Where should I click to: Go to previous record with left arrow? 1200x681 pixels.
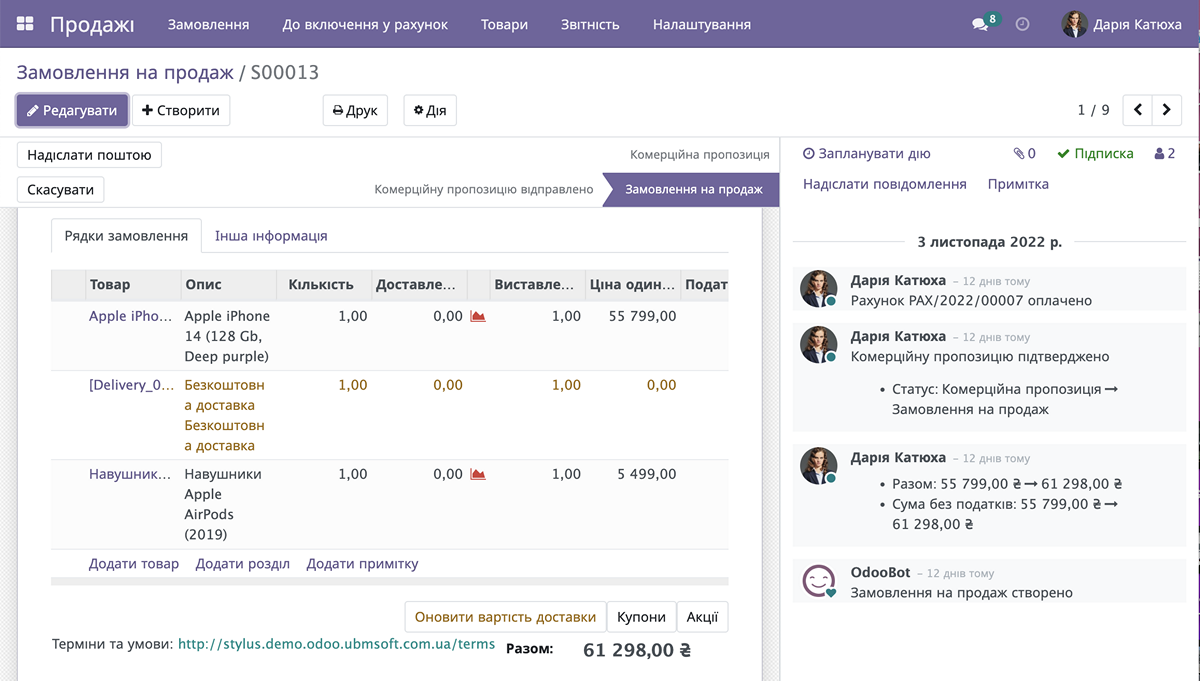pos(1136,110)
